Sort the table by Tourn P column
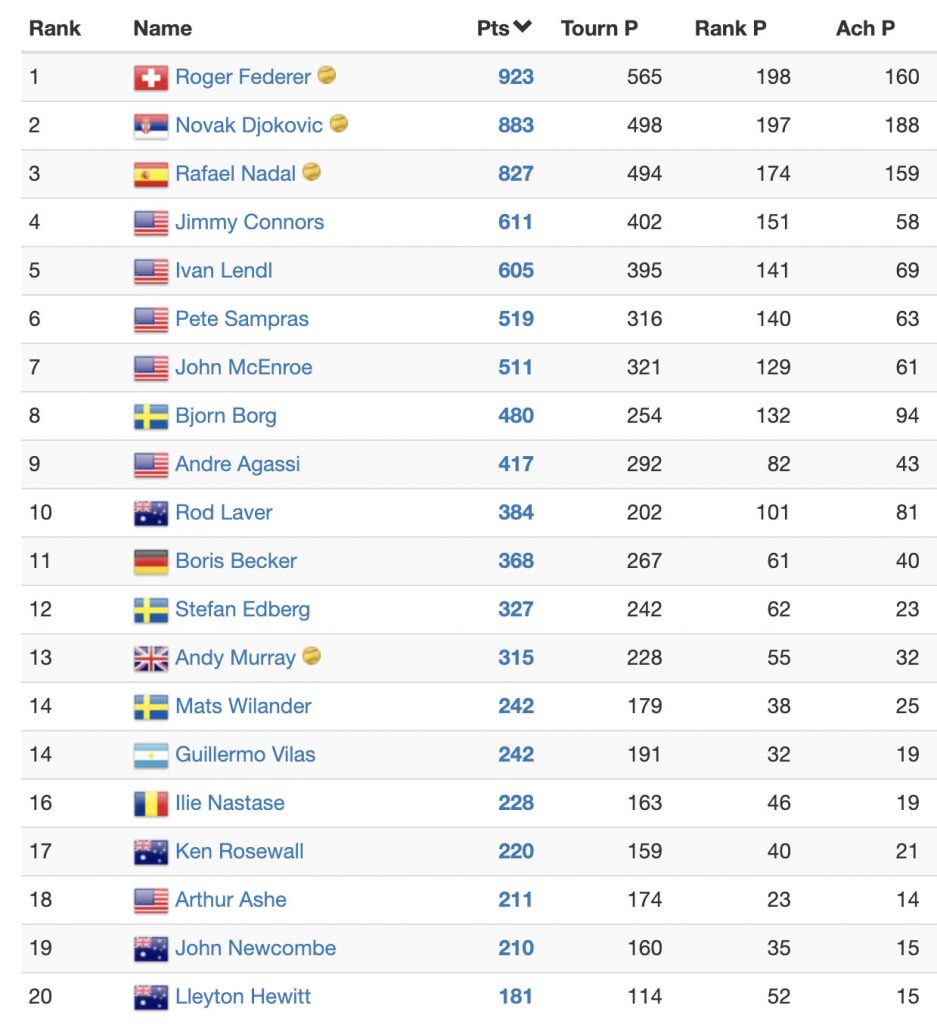 click(x=599, y=28)
